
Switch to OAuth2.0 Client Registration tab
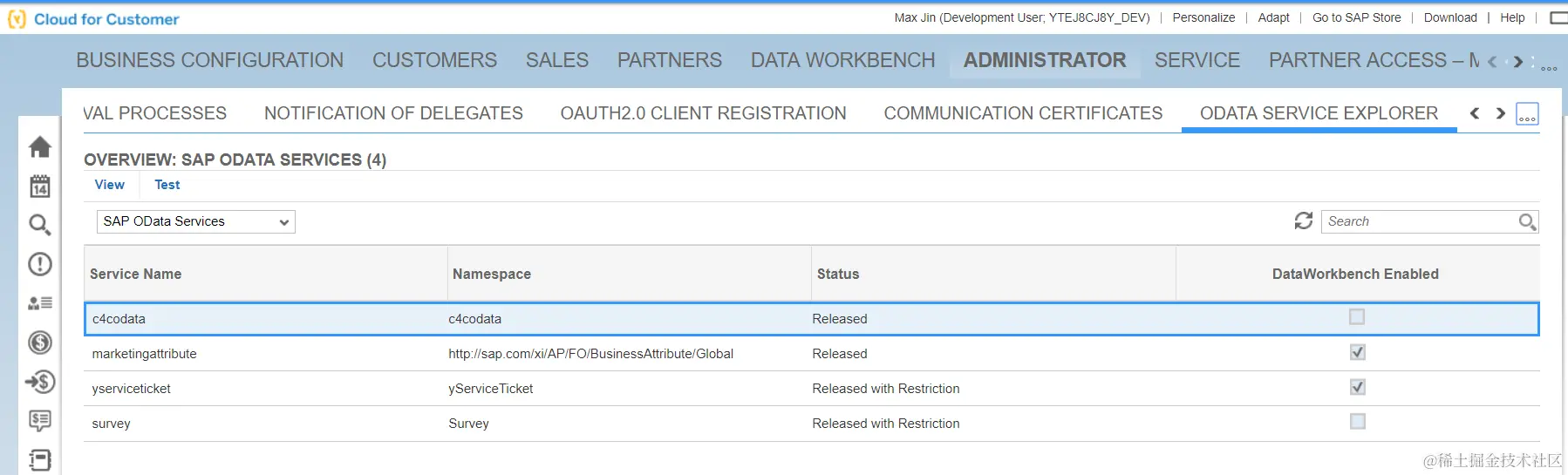pyautogui.click(x=703, y=113)
